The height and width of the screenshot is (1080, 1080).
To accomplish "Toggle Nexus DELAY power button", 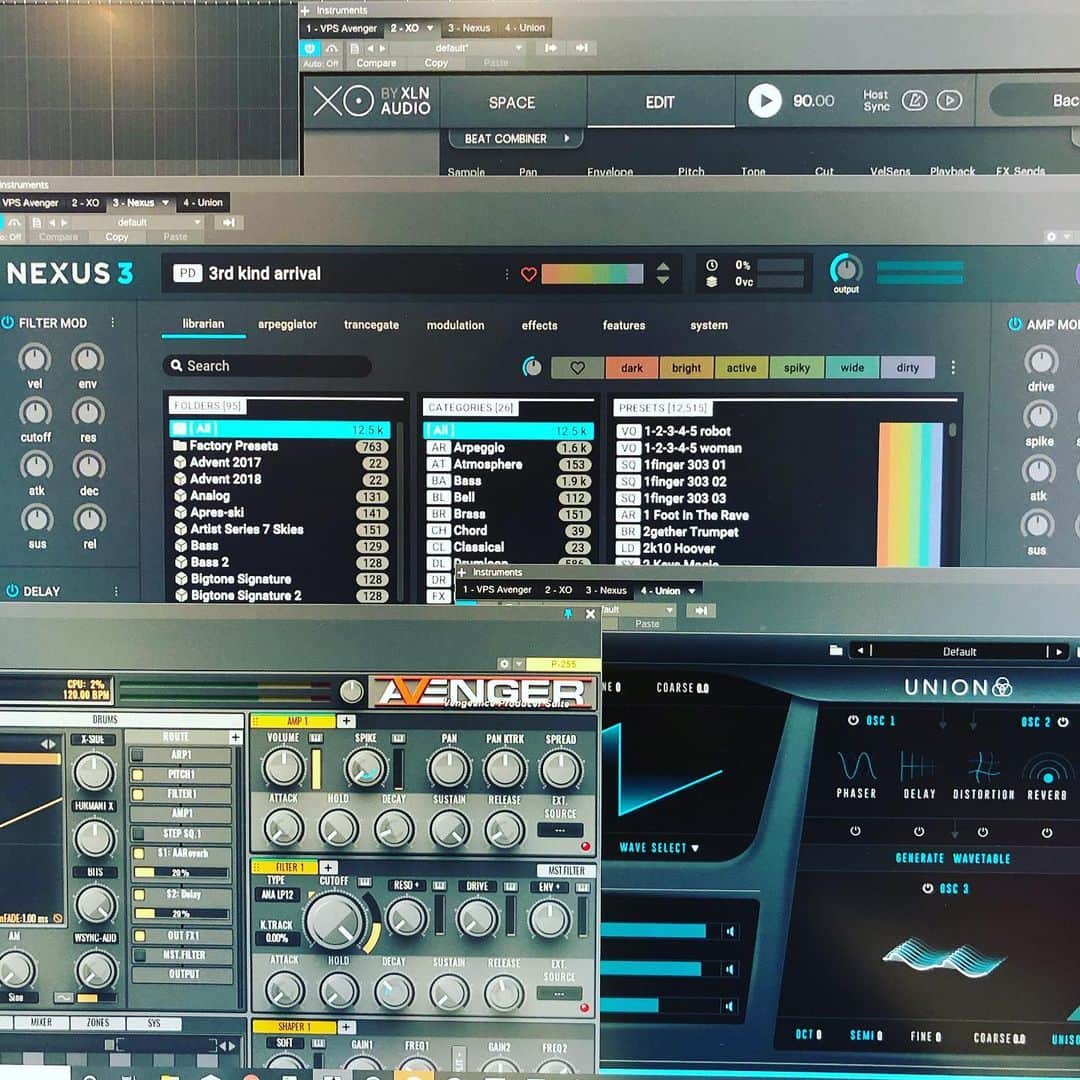I will point(12,590).
